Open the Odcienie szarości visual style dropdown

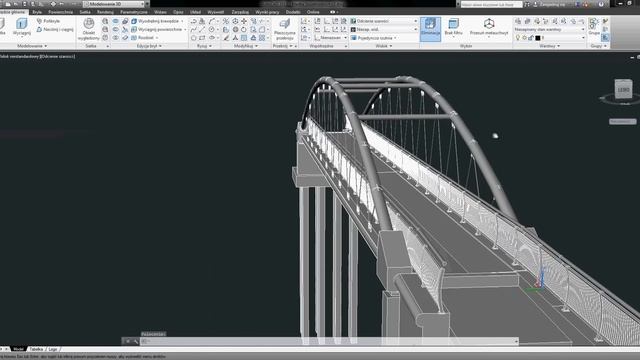tap(384, 21)
